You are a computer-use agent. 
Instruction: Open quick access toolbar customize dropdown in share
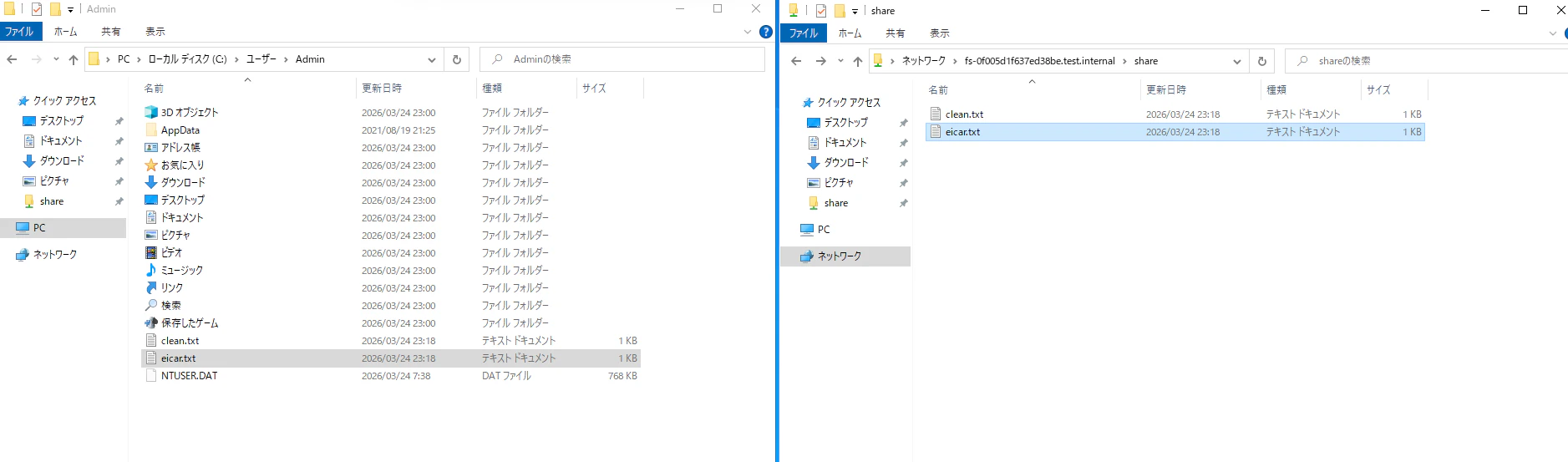pos(855,12)
